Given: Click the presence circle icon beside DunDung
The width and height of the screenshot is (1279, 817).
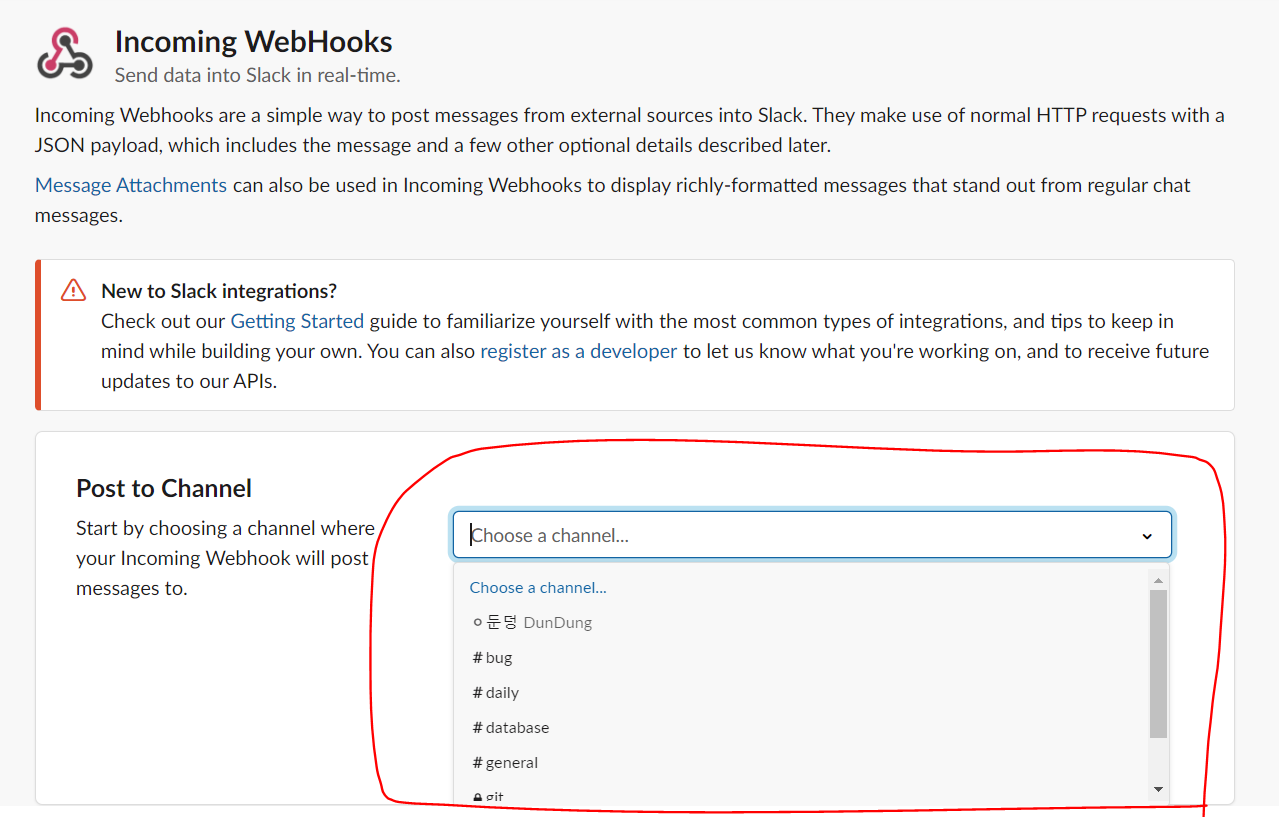Looking at the screenshot, I should coord(478,622).
